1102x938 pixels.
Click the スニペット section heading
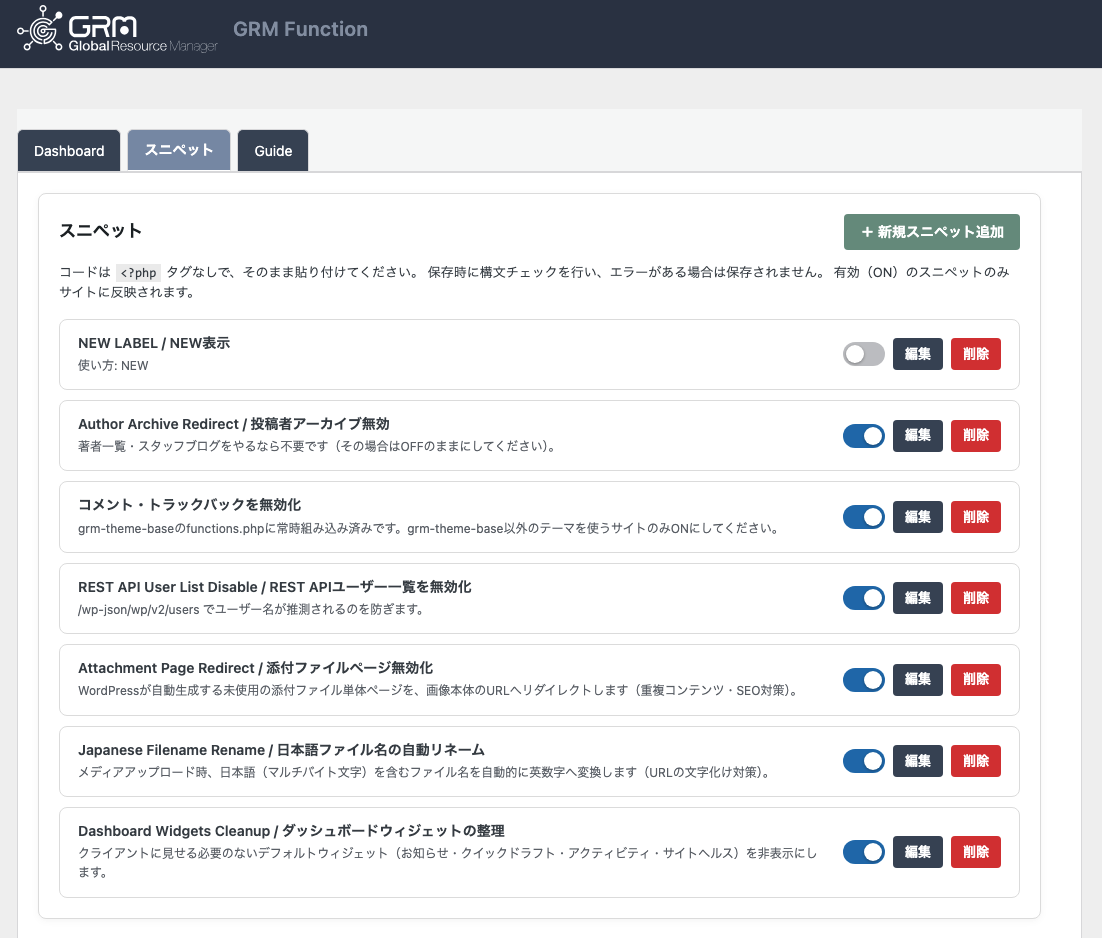tap(101, 230)
